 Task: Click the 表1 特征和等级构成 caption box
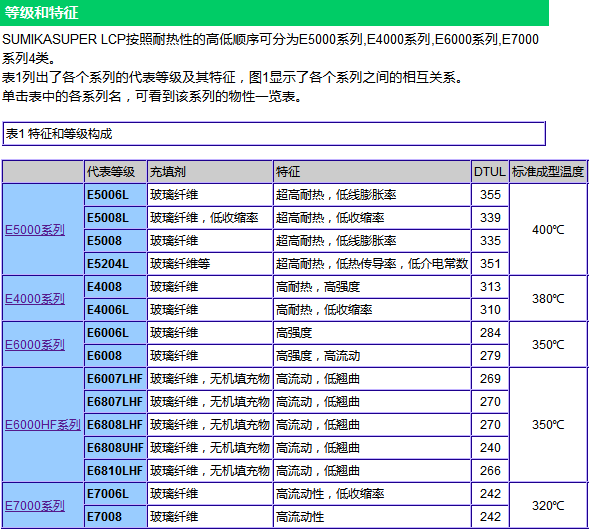(x=274, y=134)
